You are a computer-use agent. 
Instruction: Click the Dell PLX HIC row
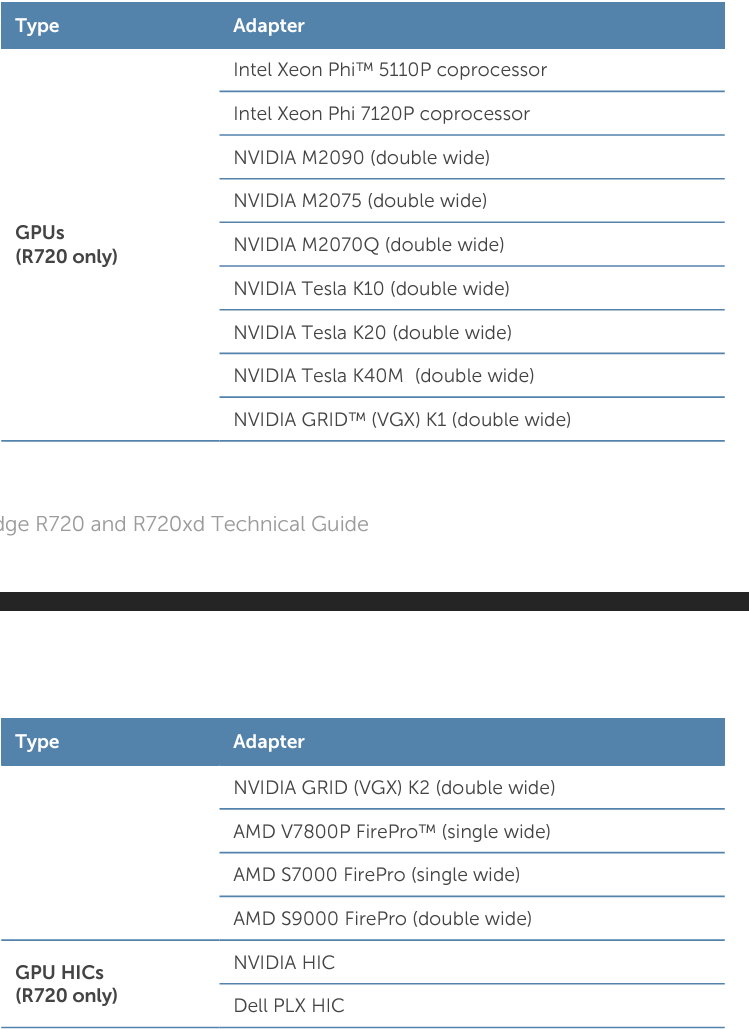pyautogui.click(x=288, y=1006)
